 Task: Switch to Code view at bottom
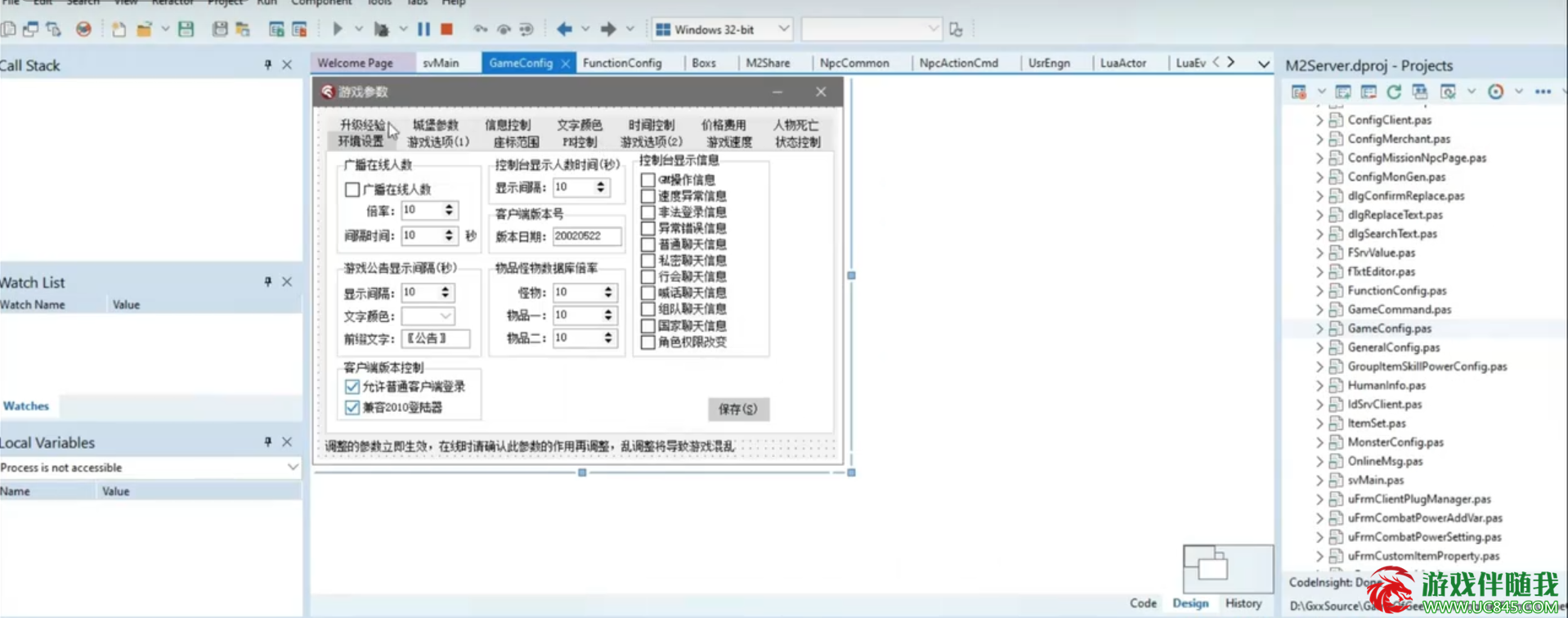click(x=1142, y=603)
